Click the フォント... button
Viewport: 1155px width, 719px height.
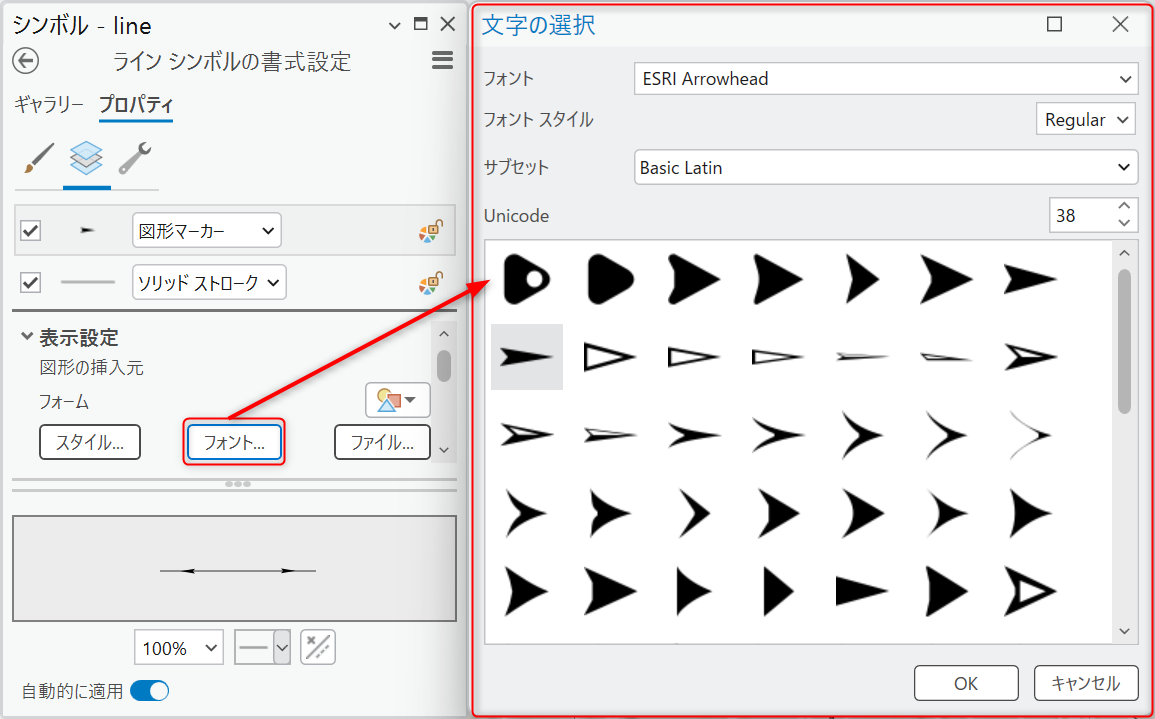(234, 442)
